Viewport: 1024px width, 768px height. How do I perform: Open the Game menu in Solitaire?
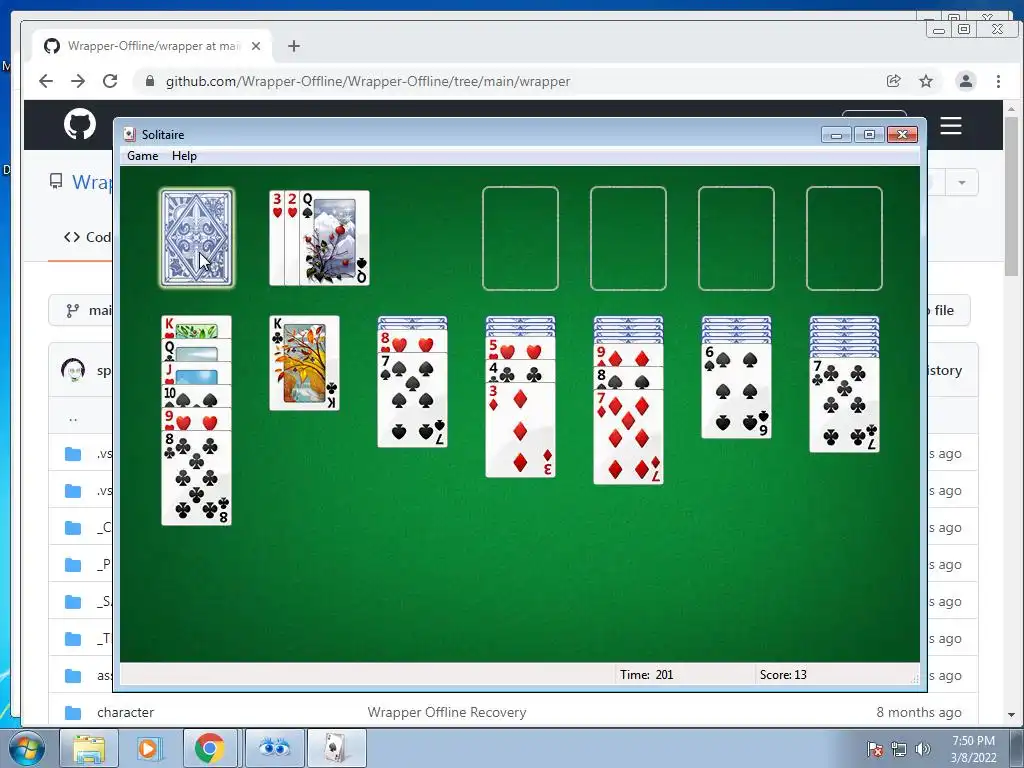click(142, 156)
